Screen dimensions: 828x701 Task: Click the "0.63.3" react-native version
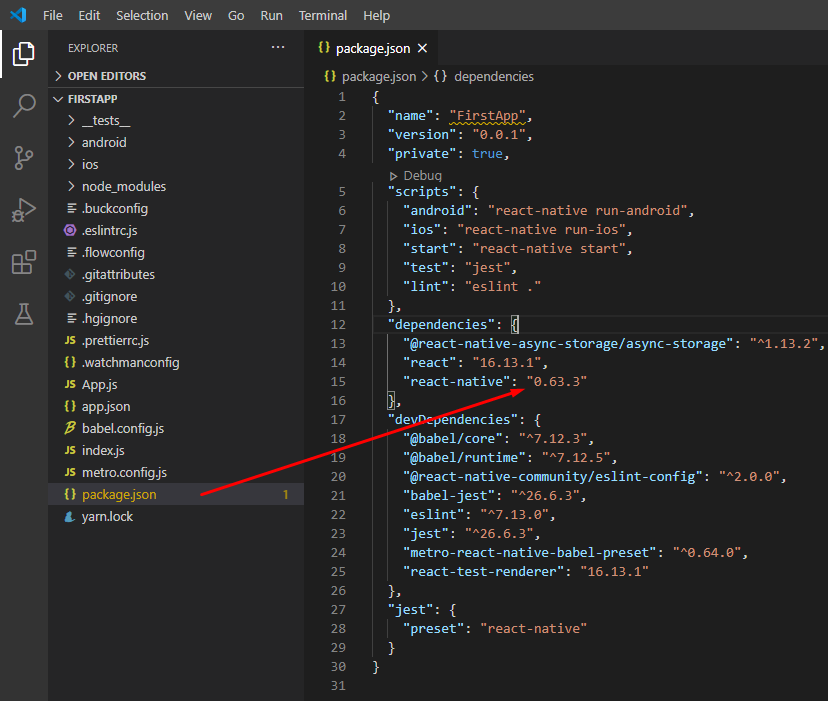click(x=557, y=381)
